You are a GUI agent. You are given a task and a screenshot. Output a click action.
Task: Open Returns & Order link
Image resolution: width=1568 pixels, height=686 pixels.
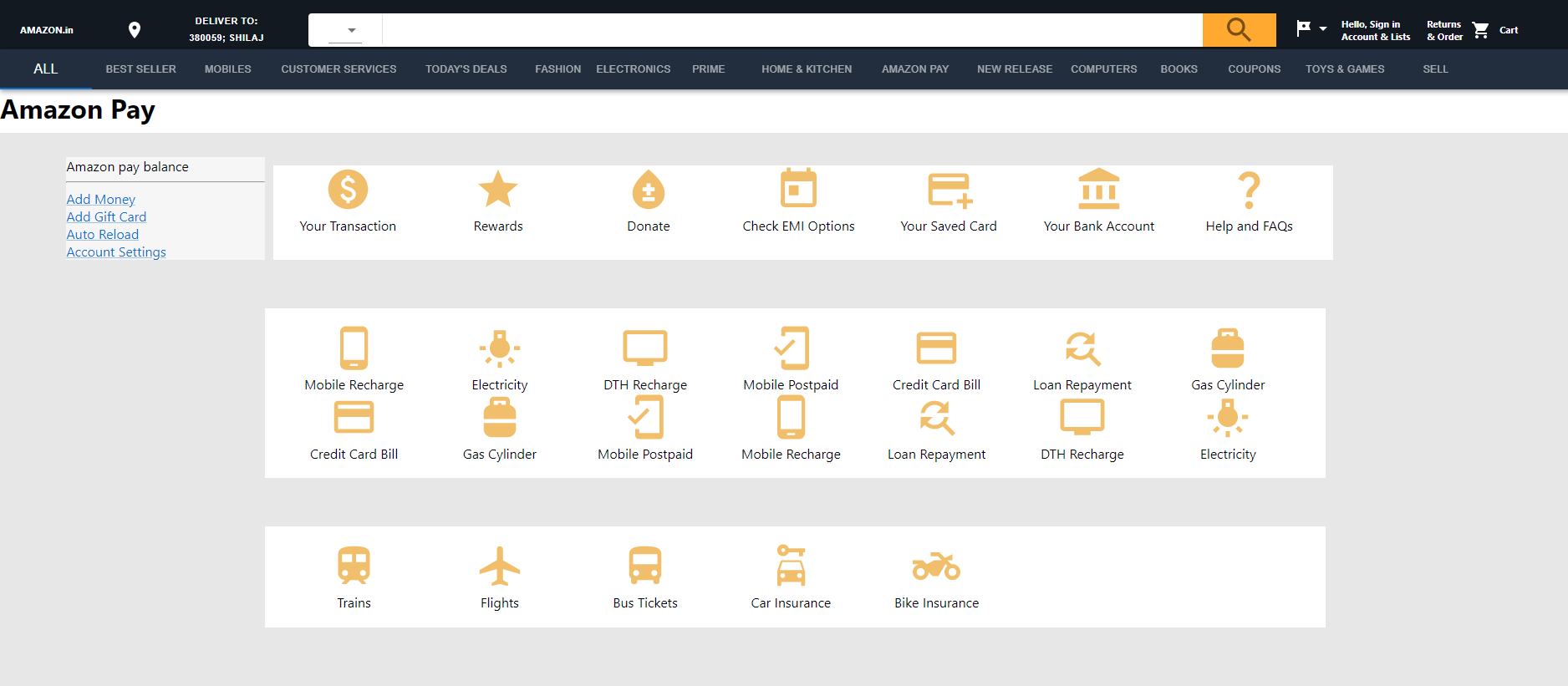(1444, 30)
